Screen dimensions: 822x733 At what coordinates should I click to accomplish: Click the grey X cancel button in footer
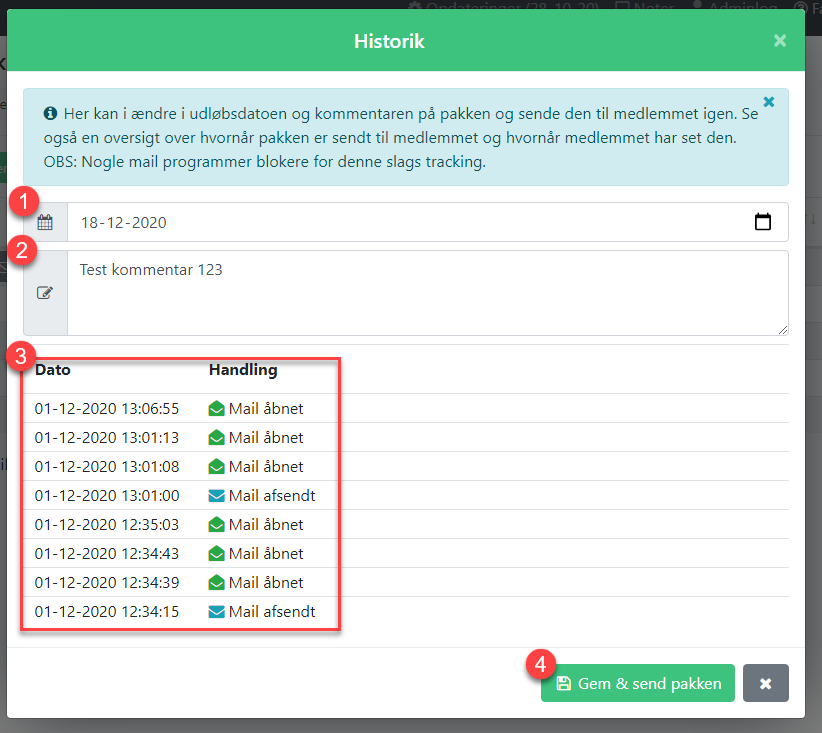(765, 683)
